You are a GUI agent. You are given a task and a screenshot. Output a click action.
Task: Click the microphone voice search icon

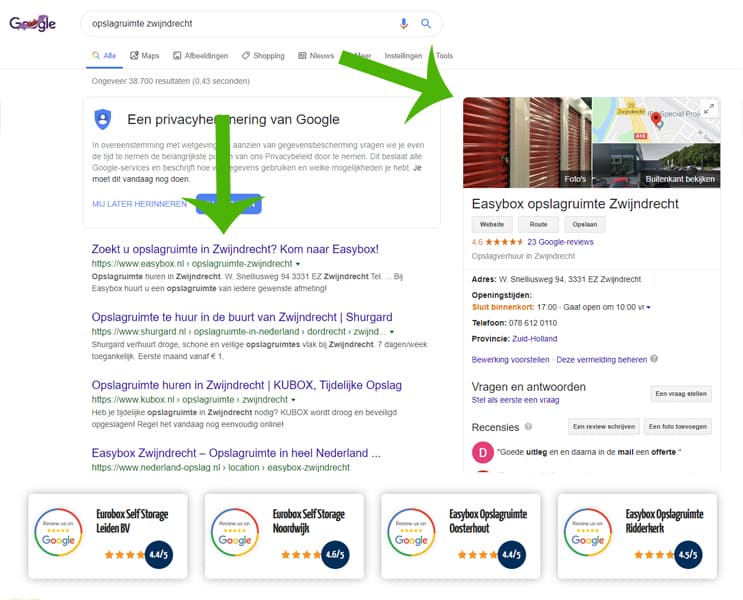point(403,23)
